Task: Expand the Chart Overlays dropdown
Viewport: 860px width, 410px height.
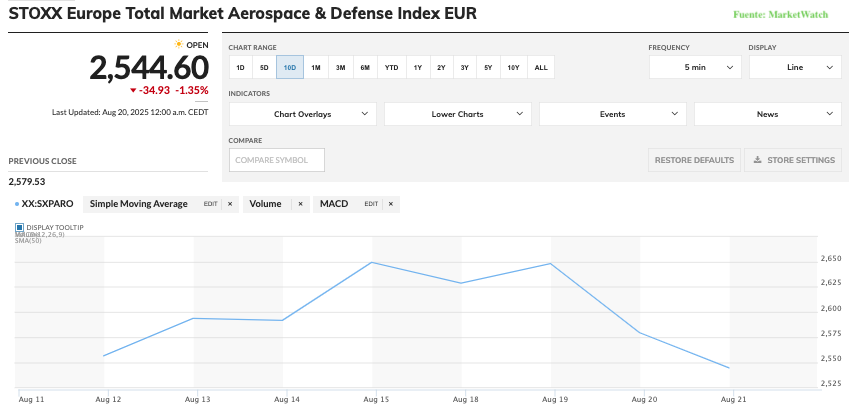Action: coord(302,114)
